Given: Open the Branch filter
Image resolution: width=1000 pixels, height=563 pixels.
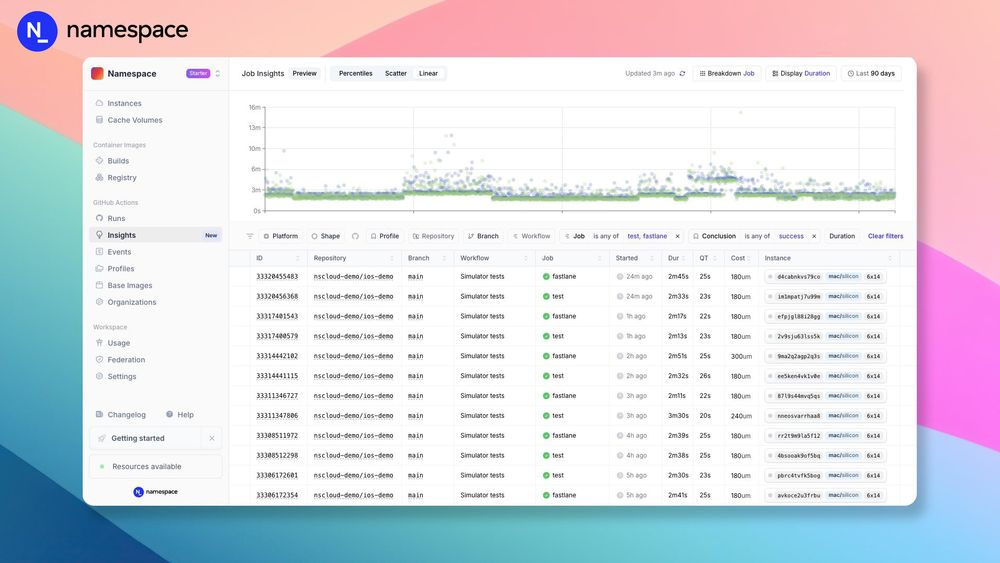Looking at the screenshot, I should (483, 236).
